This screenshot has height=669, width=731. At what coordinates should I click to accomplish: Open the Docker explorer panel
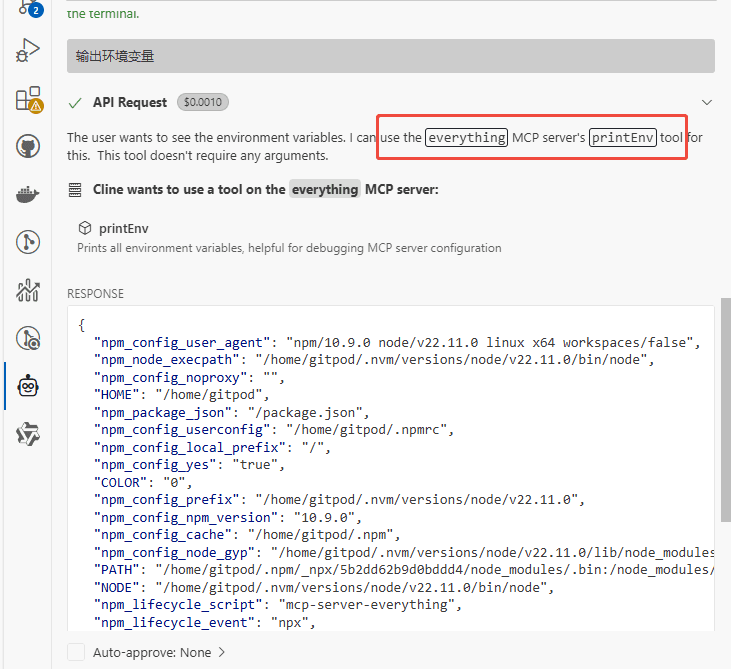point(28,194)
